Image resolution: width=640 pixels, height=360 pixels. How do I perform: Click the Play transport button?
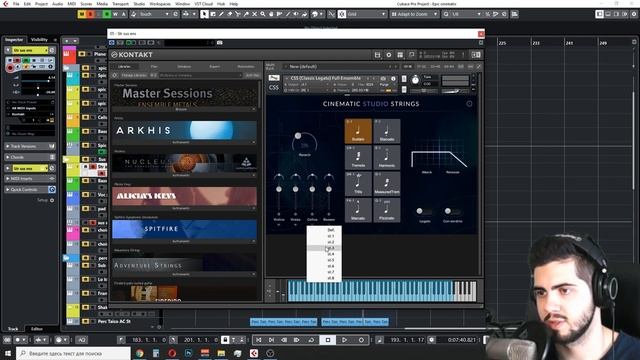click(344, 340)
